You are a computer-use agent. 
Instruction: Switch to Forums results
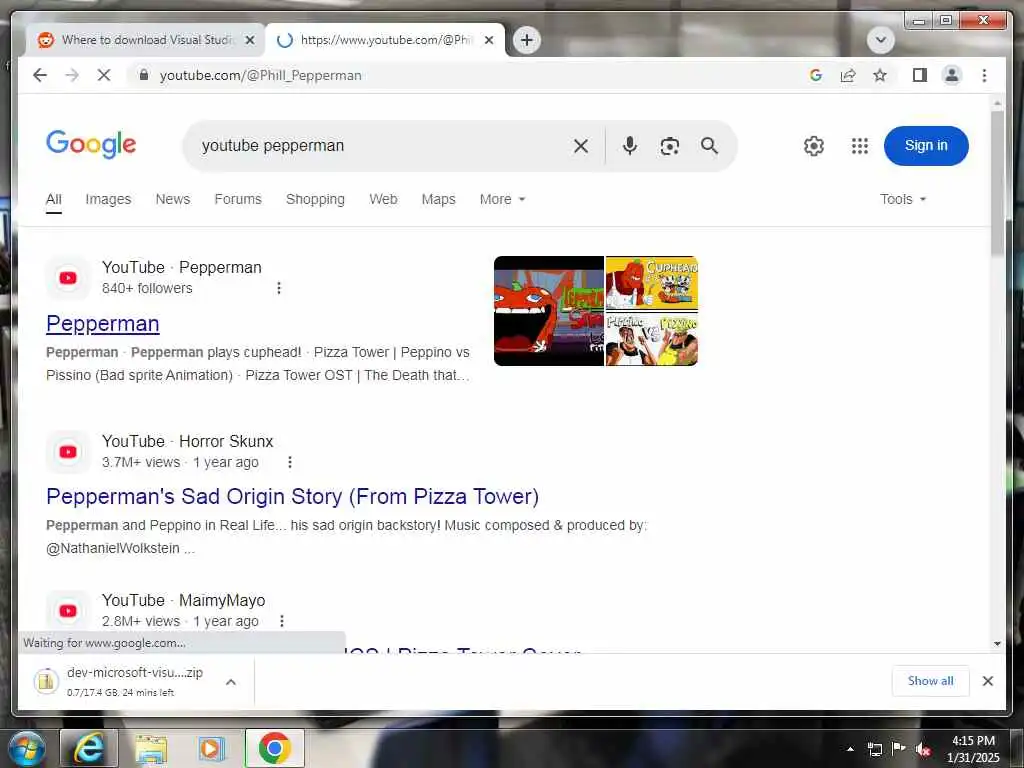(238, 199)
